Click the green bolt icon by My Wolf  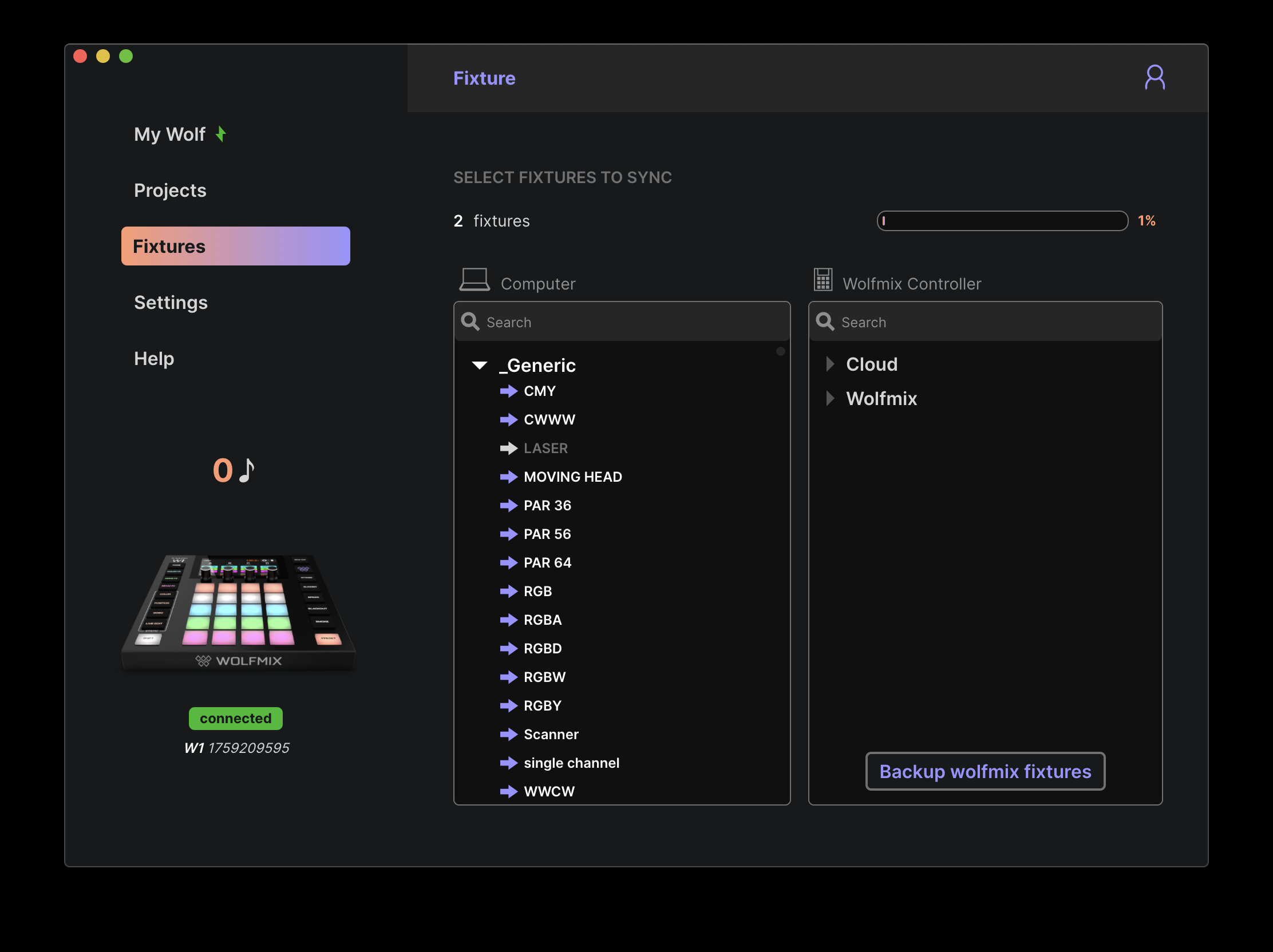tap(221, 134)
